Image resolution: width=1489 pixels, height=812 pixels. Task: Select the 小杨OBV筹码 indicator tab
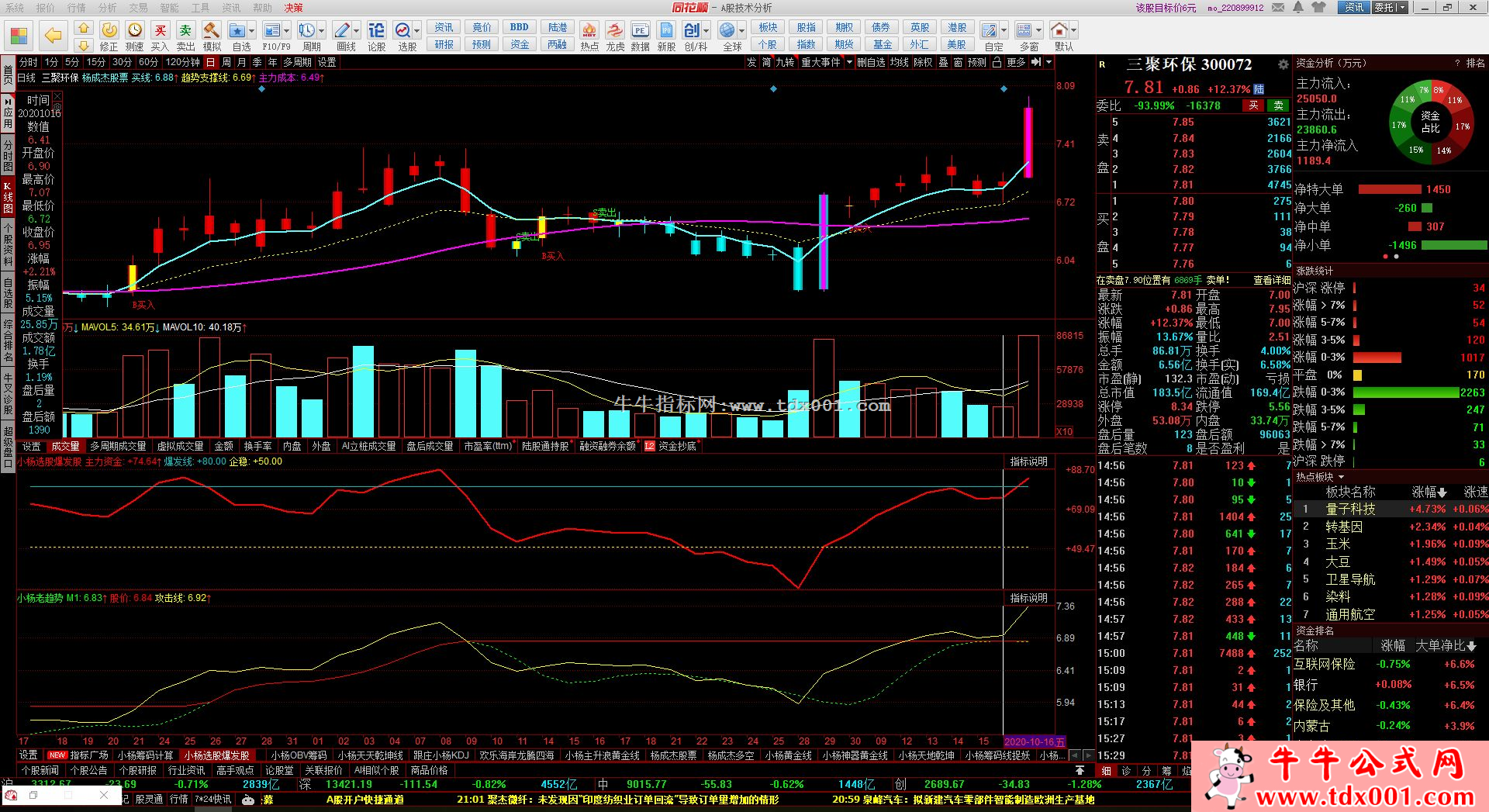pyautogui.click(x=299, y=755)
